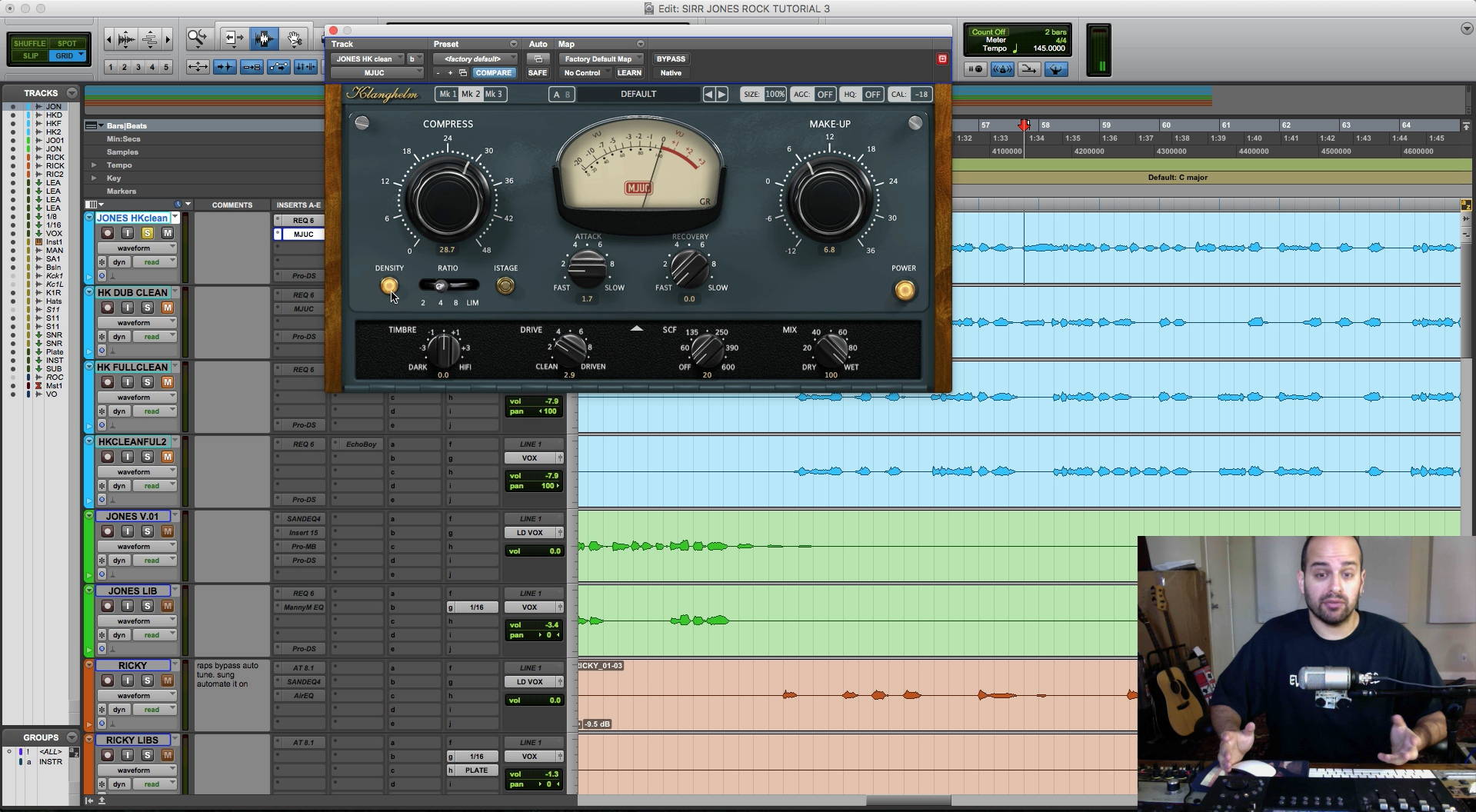Screen dimensions: 1476x812
Task: Open the No Control dropdown
Action: [x=585, y=73]
